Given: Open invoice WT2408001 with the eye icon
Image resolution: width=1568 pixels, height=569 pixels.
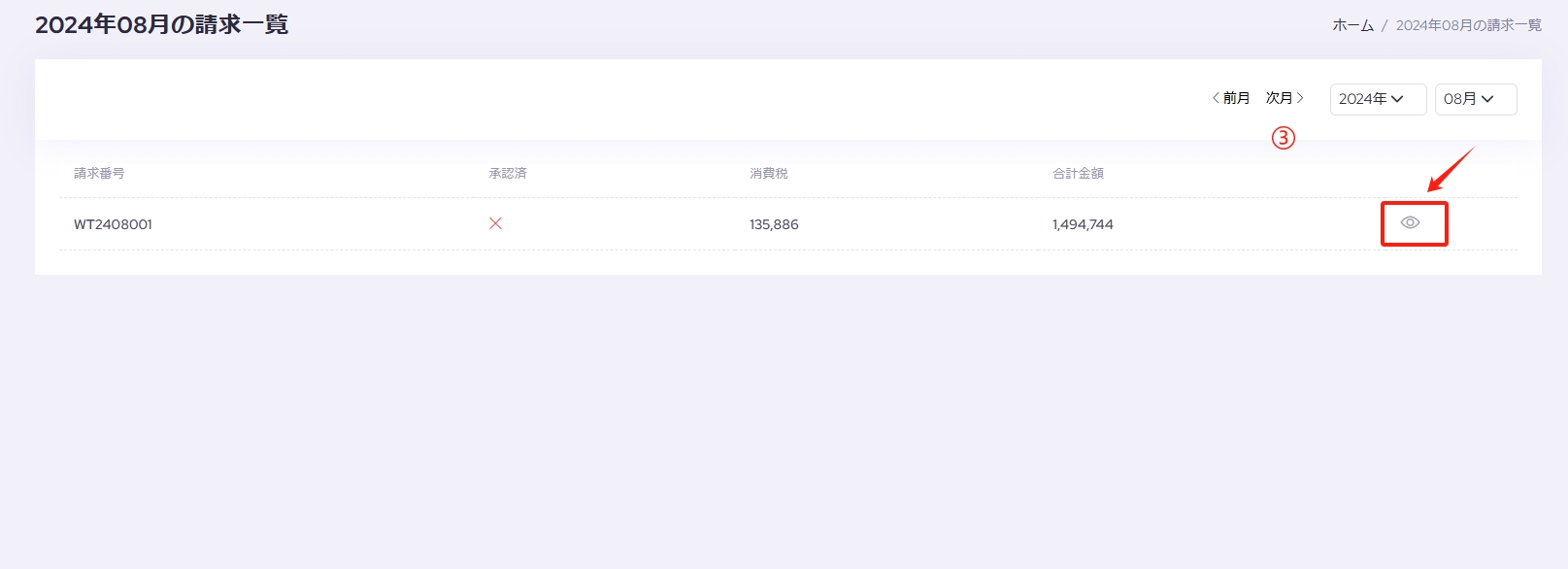Looking at the screenshot, I should [1410, 222].
